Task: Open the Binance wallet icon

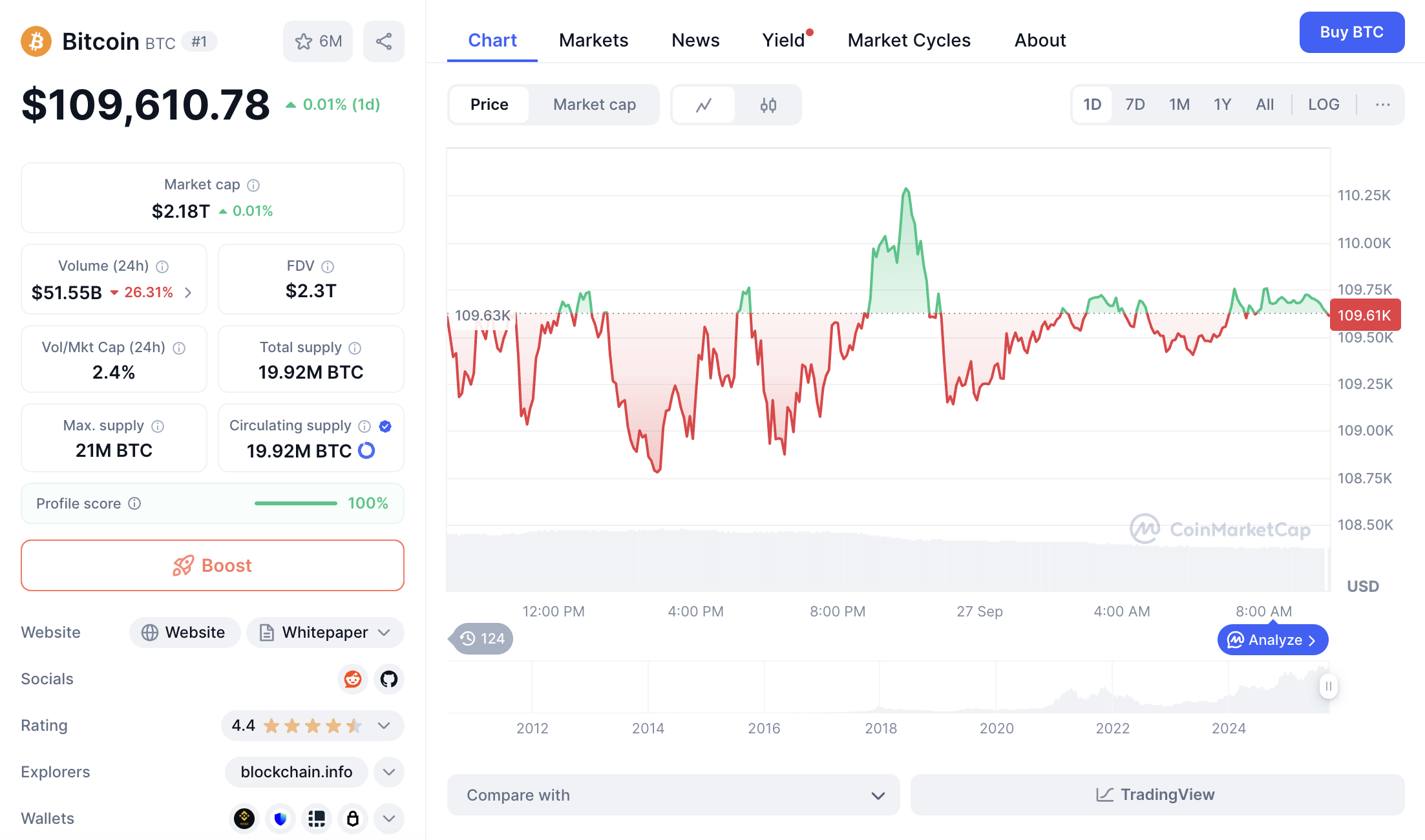Action: point(244,819)
